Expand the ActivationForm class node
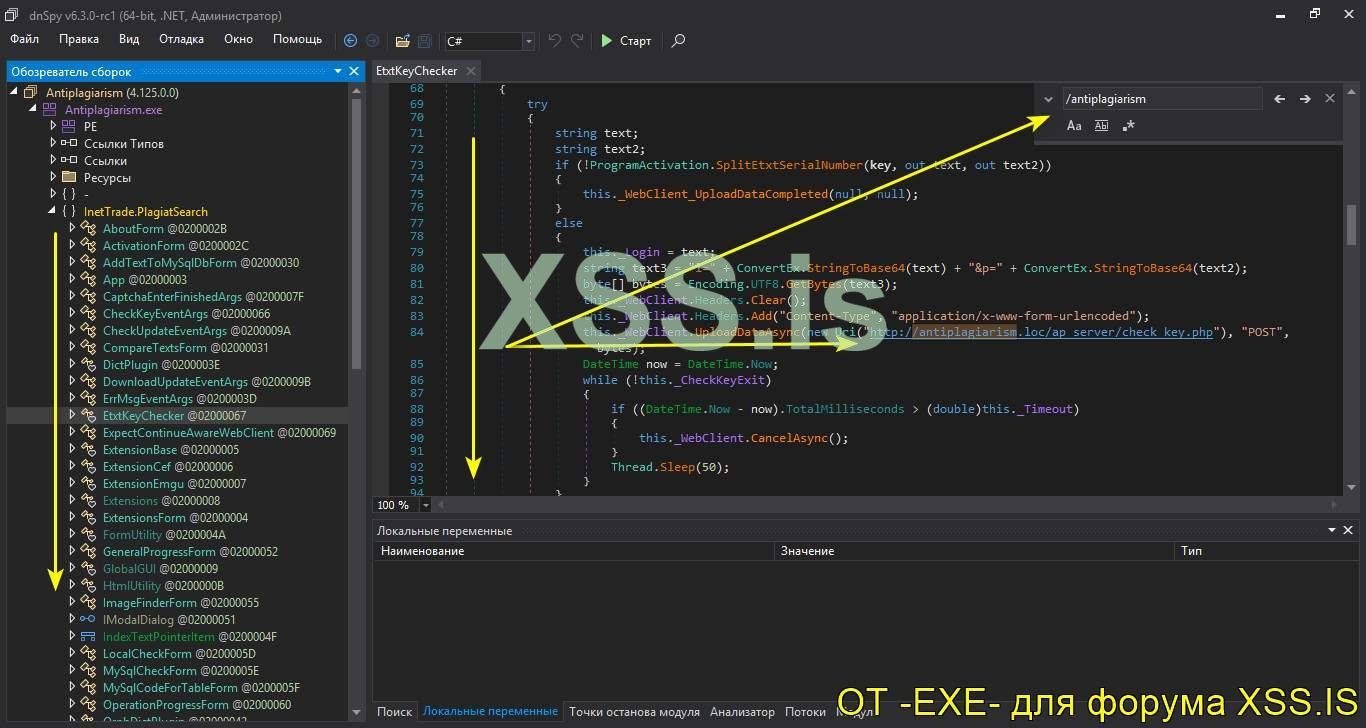The width and height of the screenshot is (1366, 728). pyautogui.click(x=72, y=246)
